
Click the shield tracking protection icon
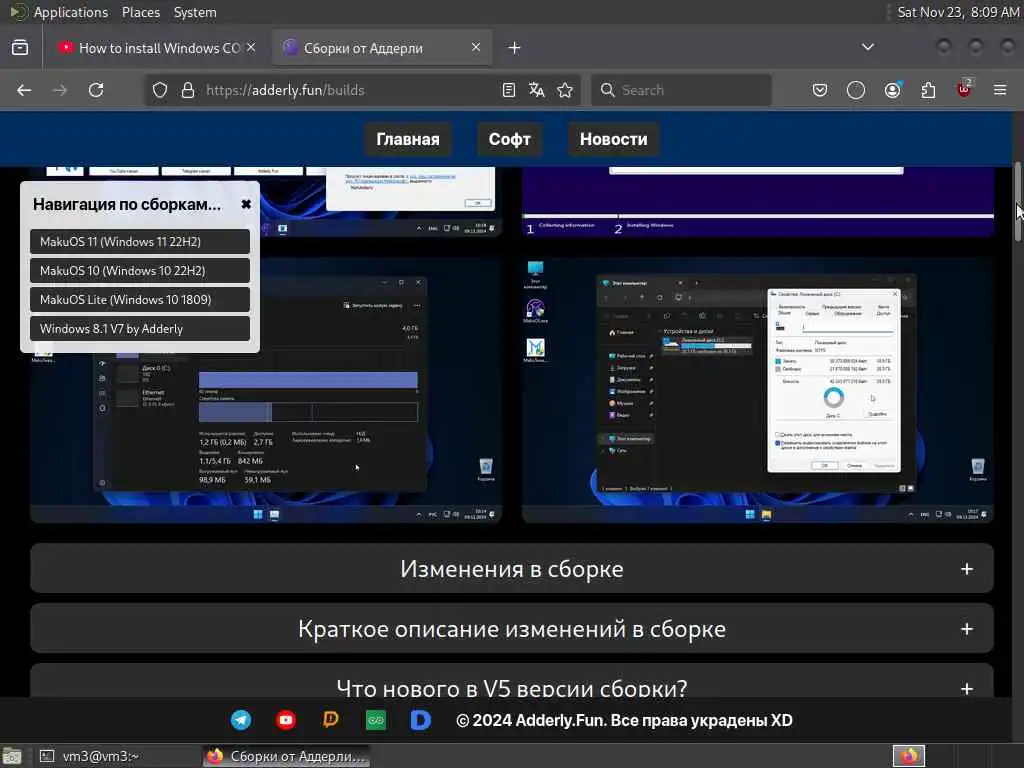pyautogui.click(x=160, y=90)
